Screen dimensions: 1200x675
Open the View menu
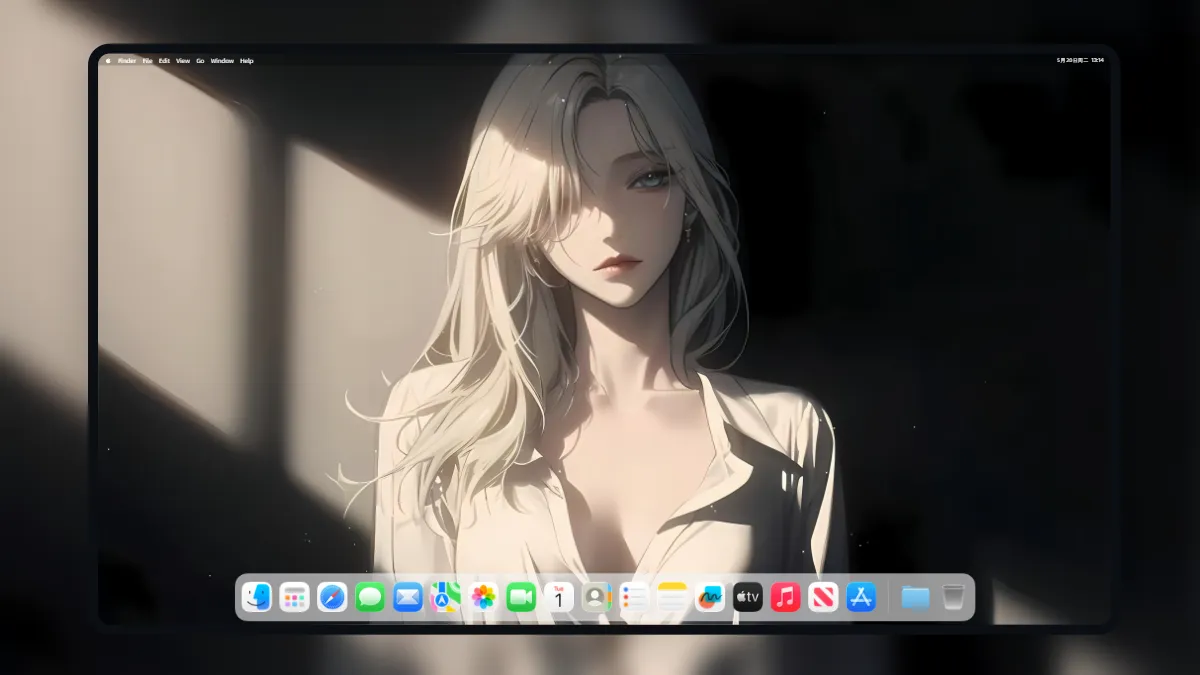(183, 61)
